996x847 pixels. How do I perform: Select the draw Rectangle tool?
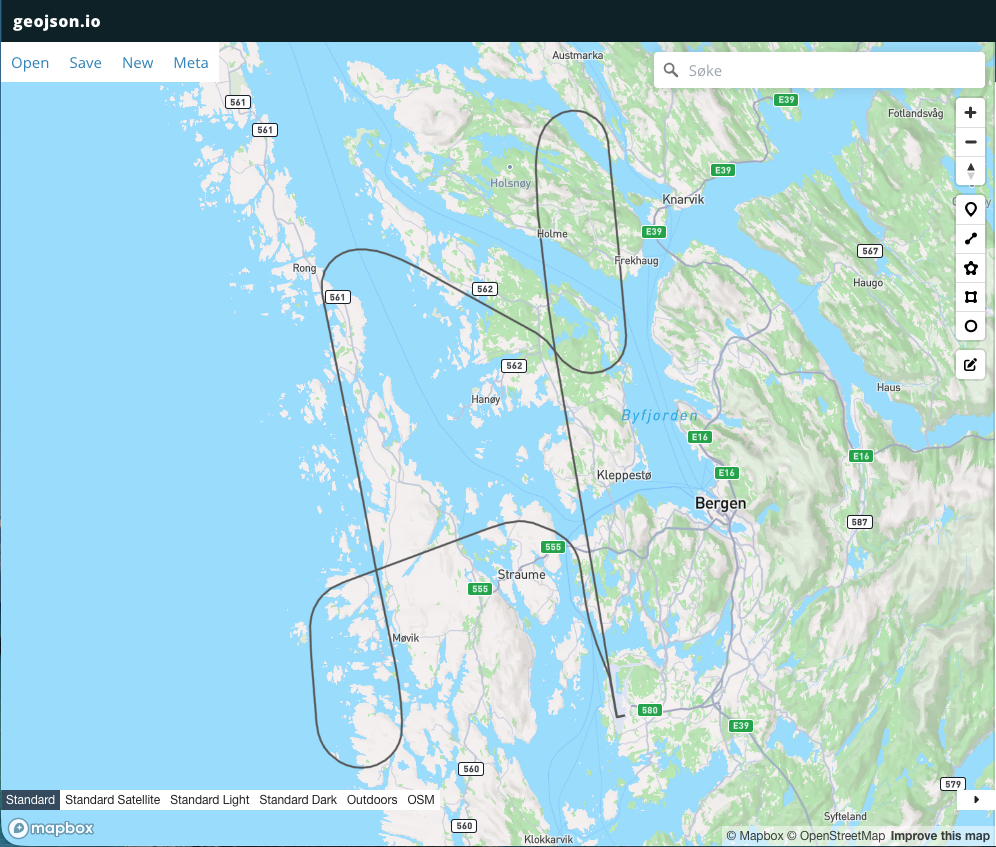click(970, 297)
